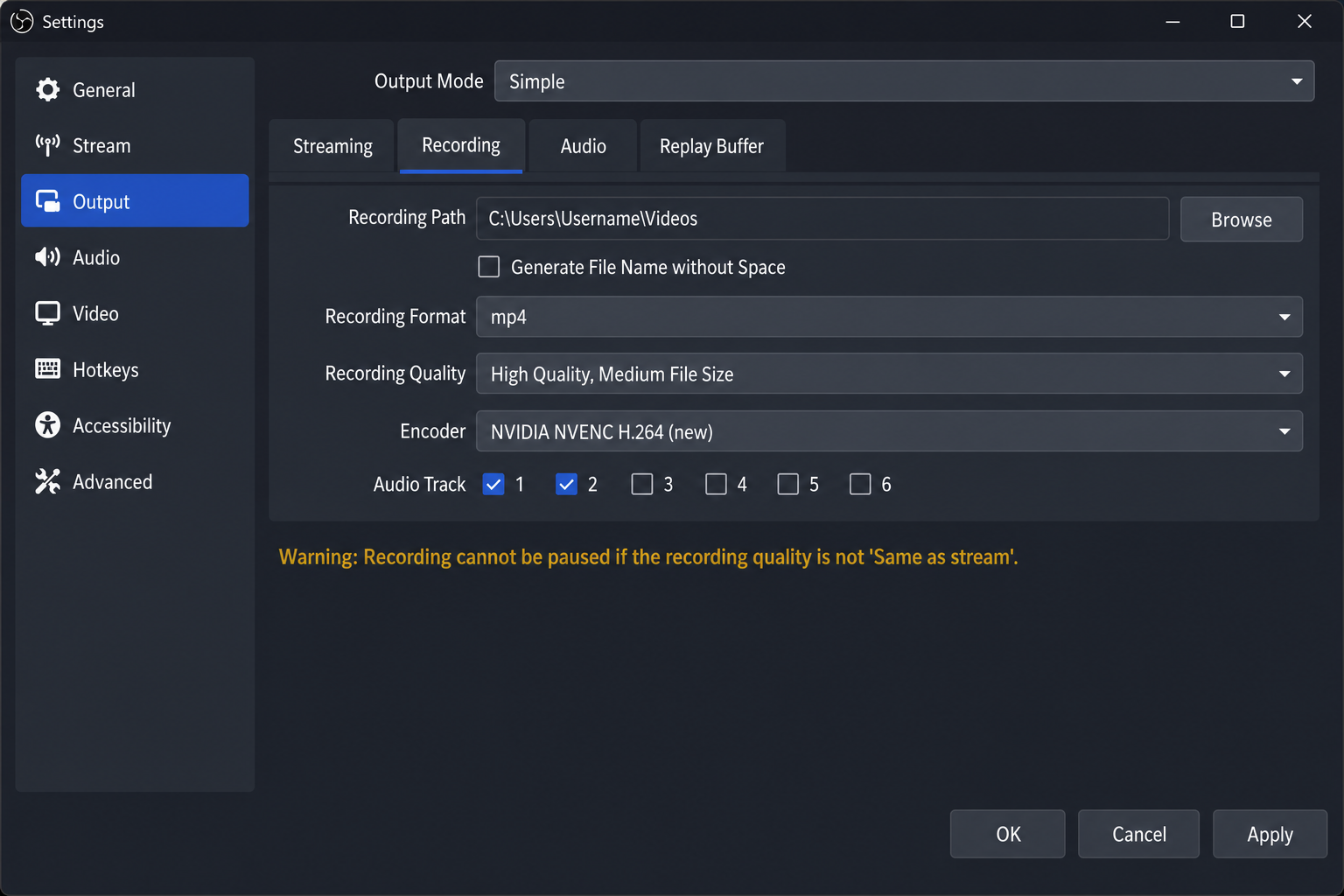The width and height of the screenshot is (1344, 896).
Task: Open Advanced settings section
Action: [x=135, y=481]
